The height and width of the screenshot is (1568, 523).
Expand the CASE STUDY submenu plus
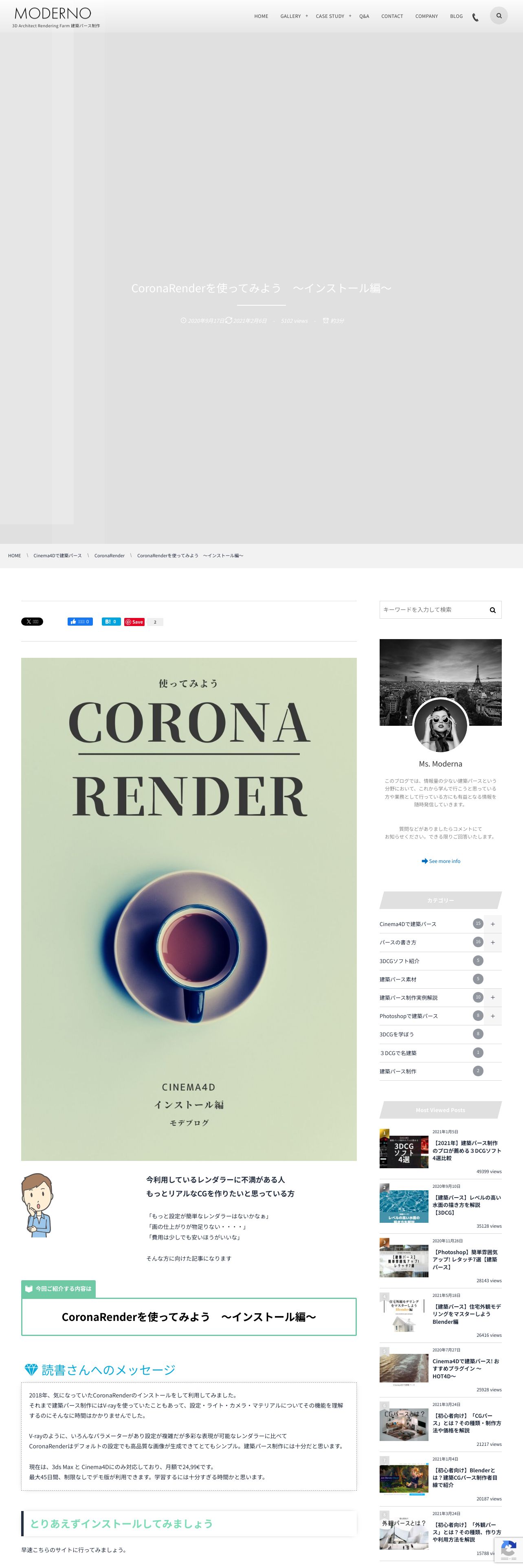[350, 16]
